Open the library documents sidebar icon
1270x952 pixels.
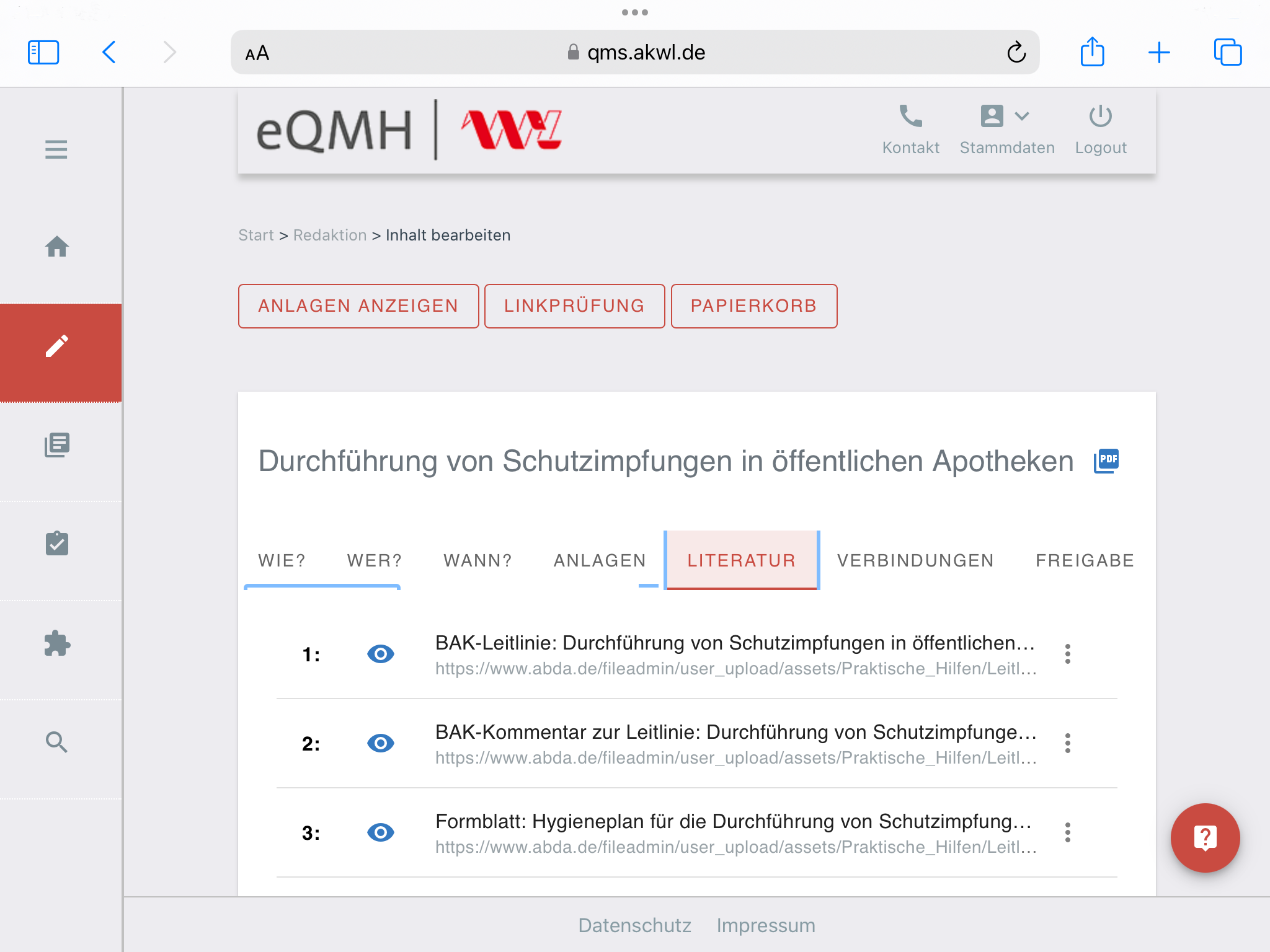click(57, 445)
